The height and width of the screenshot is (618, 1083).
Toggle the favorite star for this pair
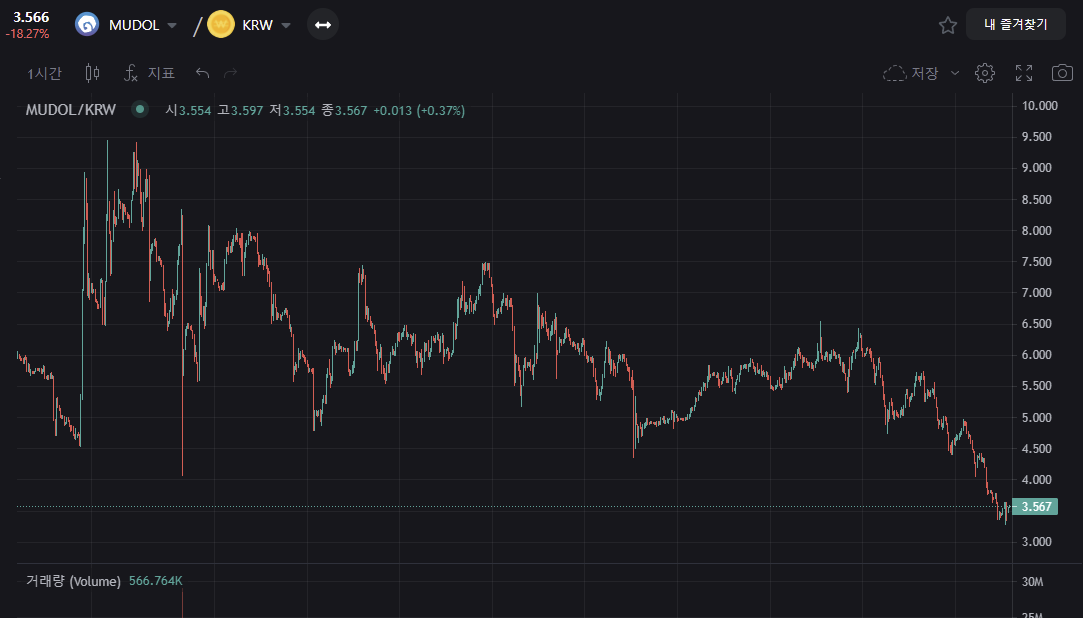click(x=948, y=25)
